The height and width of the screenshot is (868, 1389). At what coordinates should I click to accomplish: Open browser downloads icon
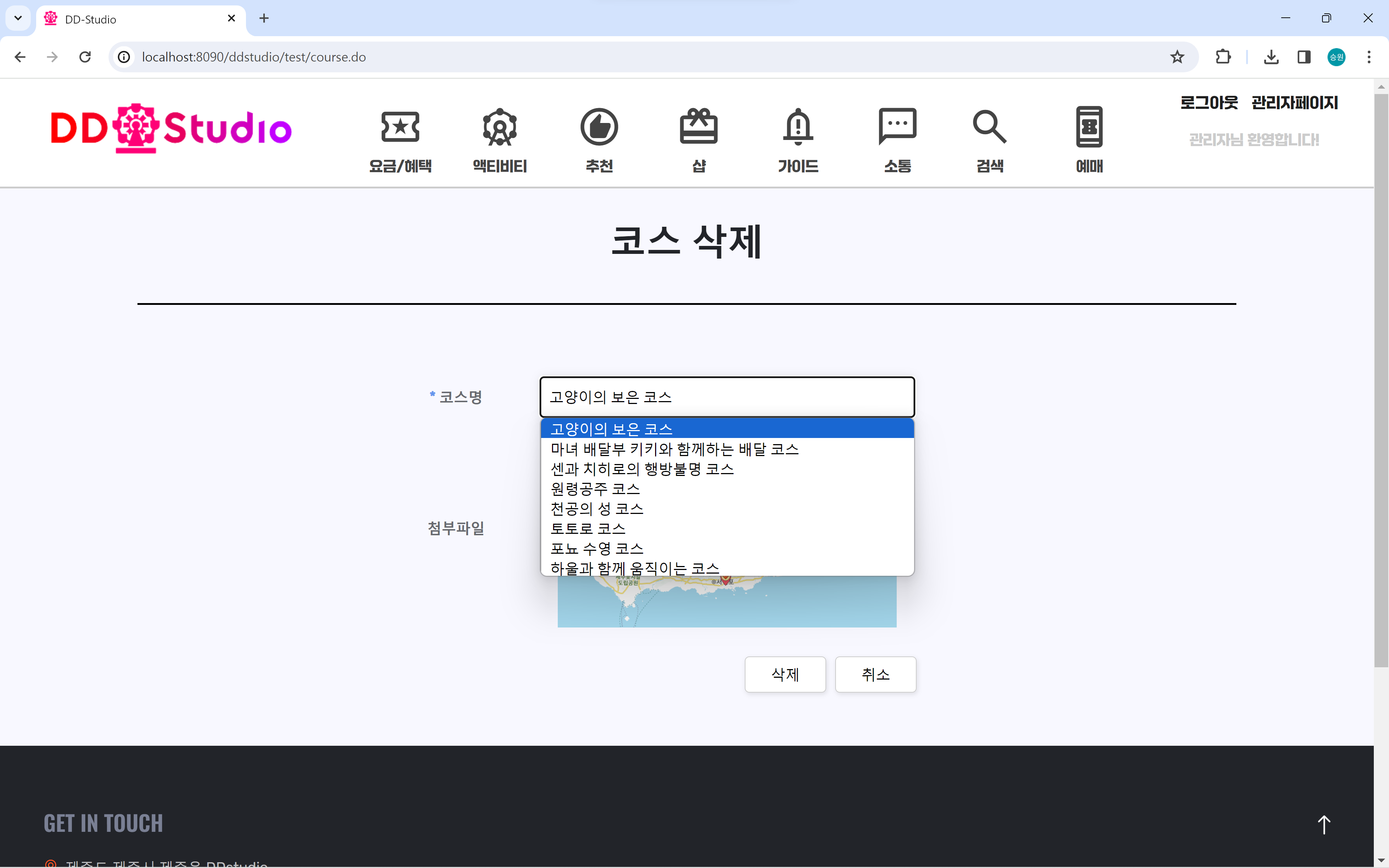pyautogui.click(x=1271, y=57)
